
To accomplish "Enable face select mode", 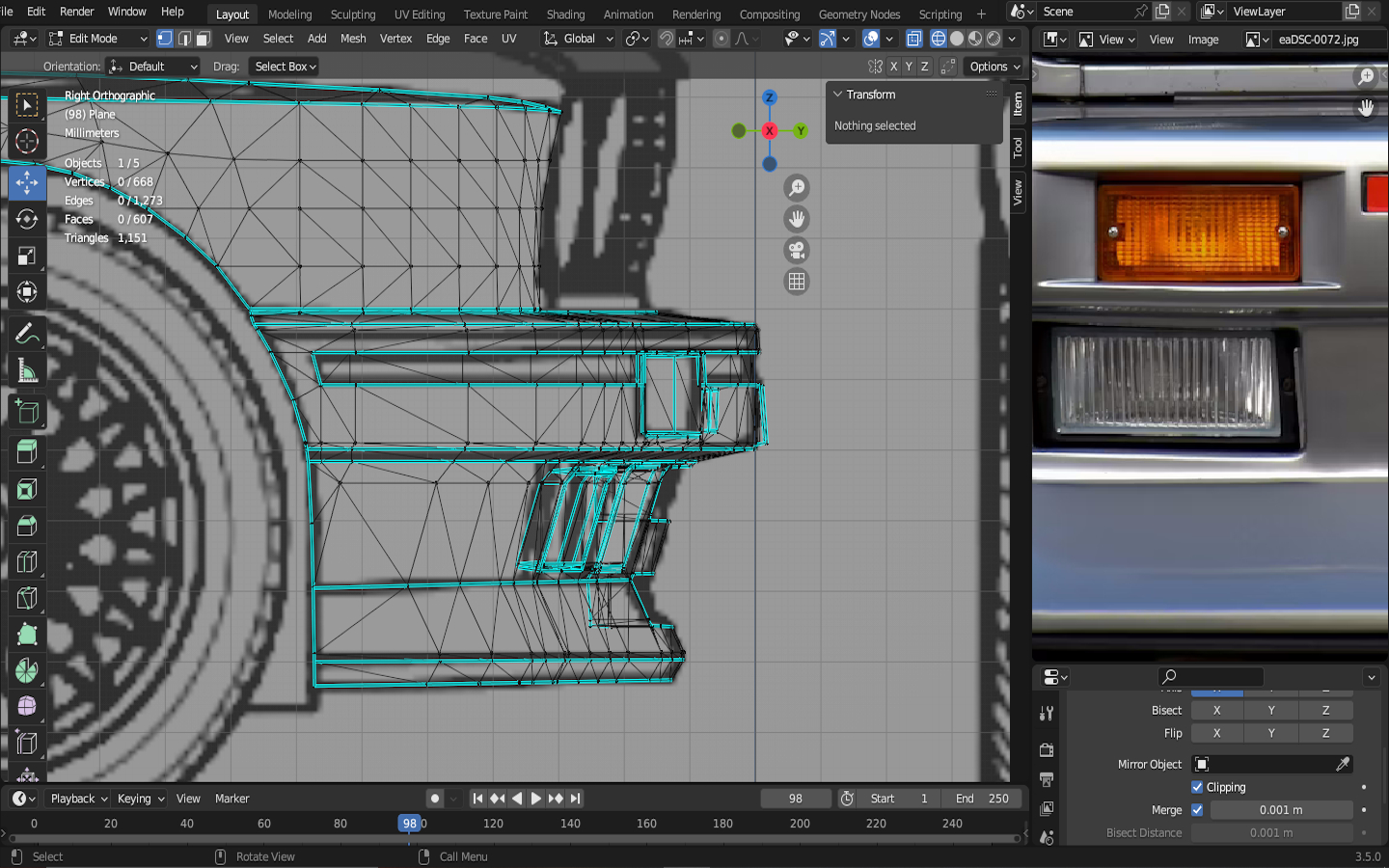I will click(x=203, y=39).
